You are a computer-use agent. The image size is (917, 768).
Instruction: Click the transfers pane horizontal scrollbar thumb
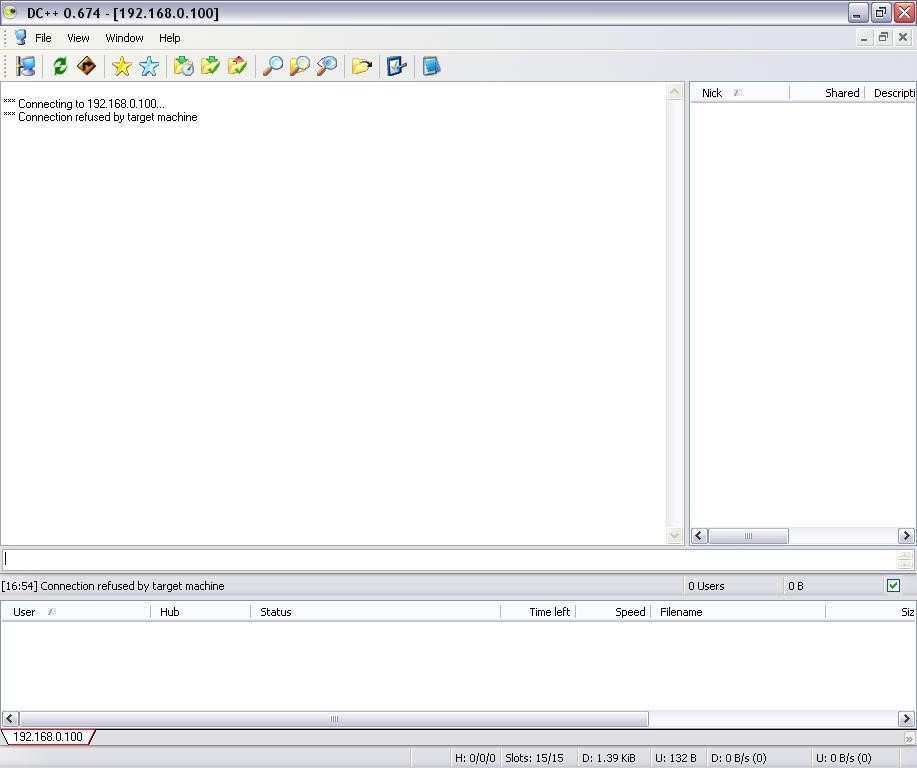click(334, 718)
